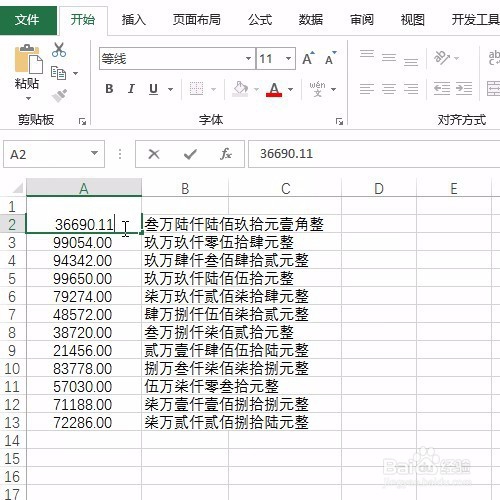Open the 剪贴板 dialog launcher
Screen dimensions: 500x500
82,121
